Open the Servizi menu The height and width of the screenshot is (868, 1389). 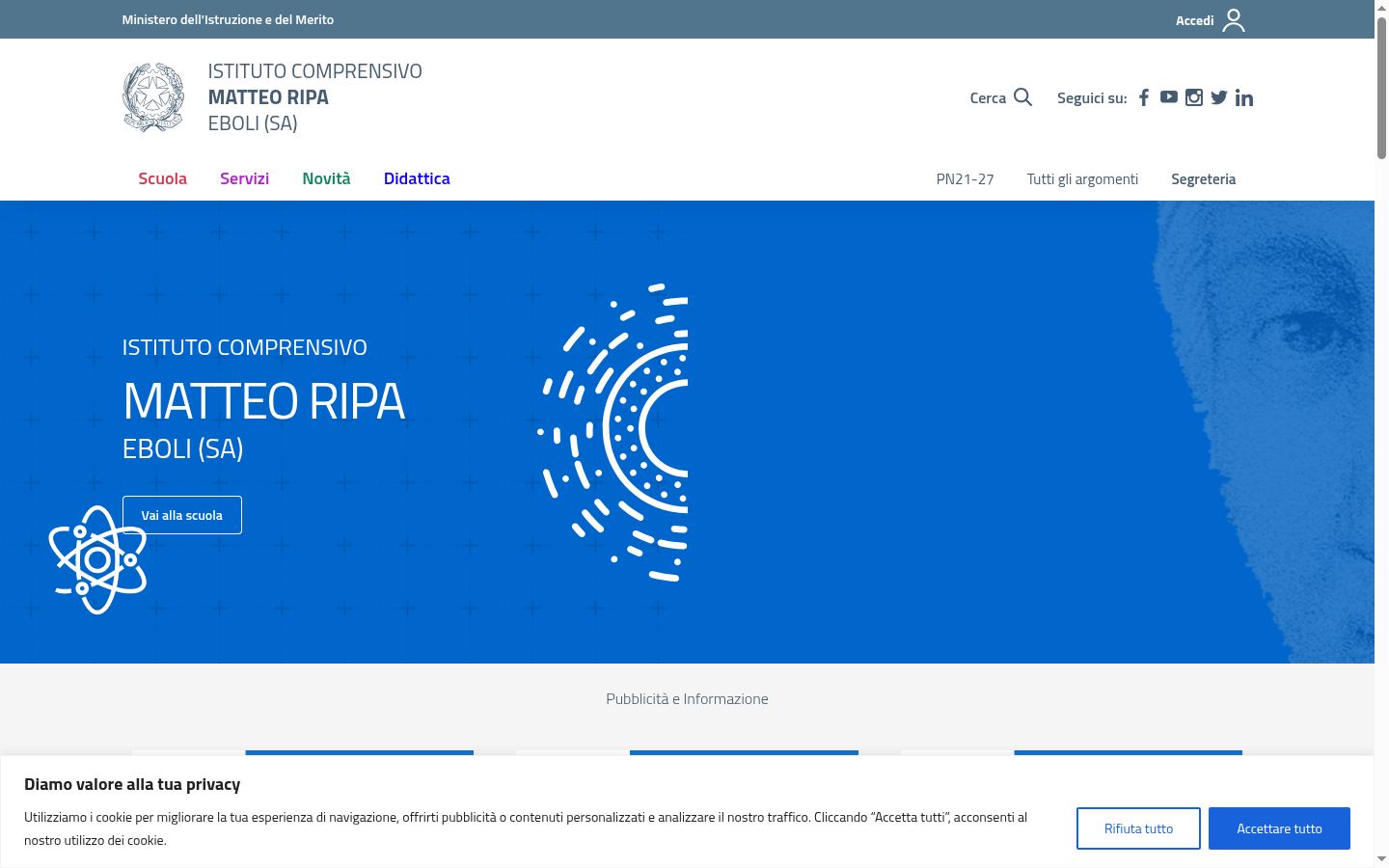(244, 178)
